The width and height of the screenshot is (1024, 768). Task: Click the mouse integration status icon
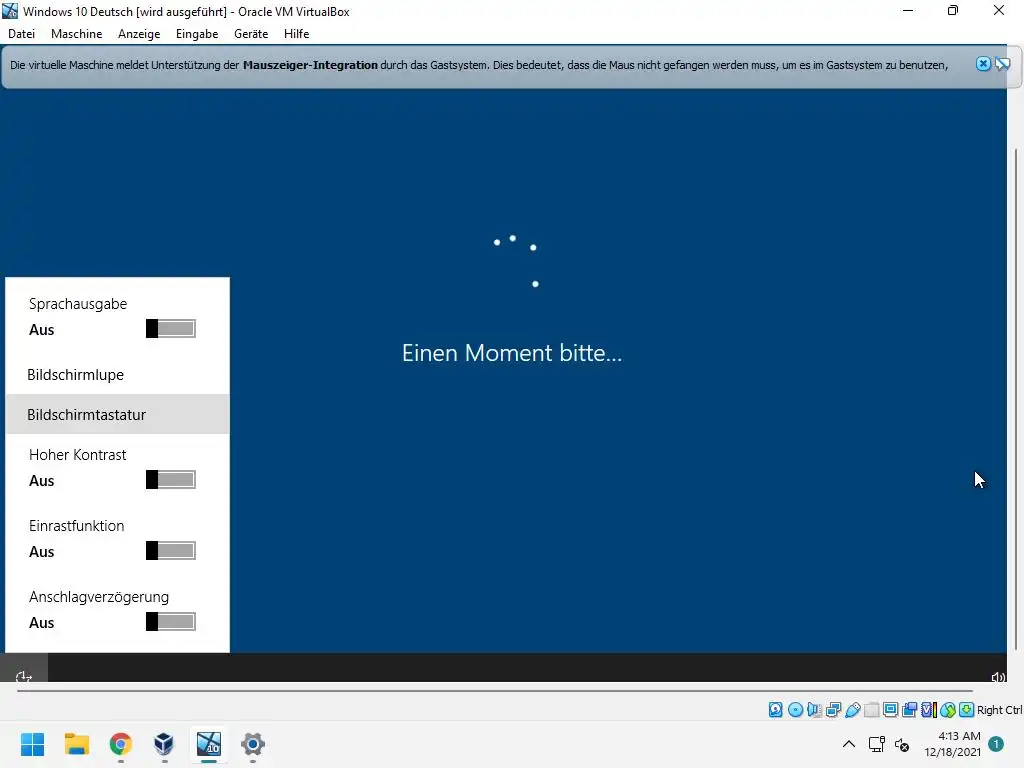coord(948,710)
